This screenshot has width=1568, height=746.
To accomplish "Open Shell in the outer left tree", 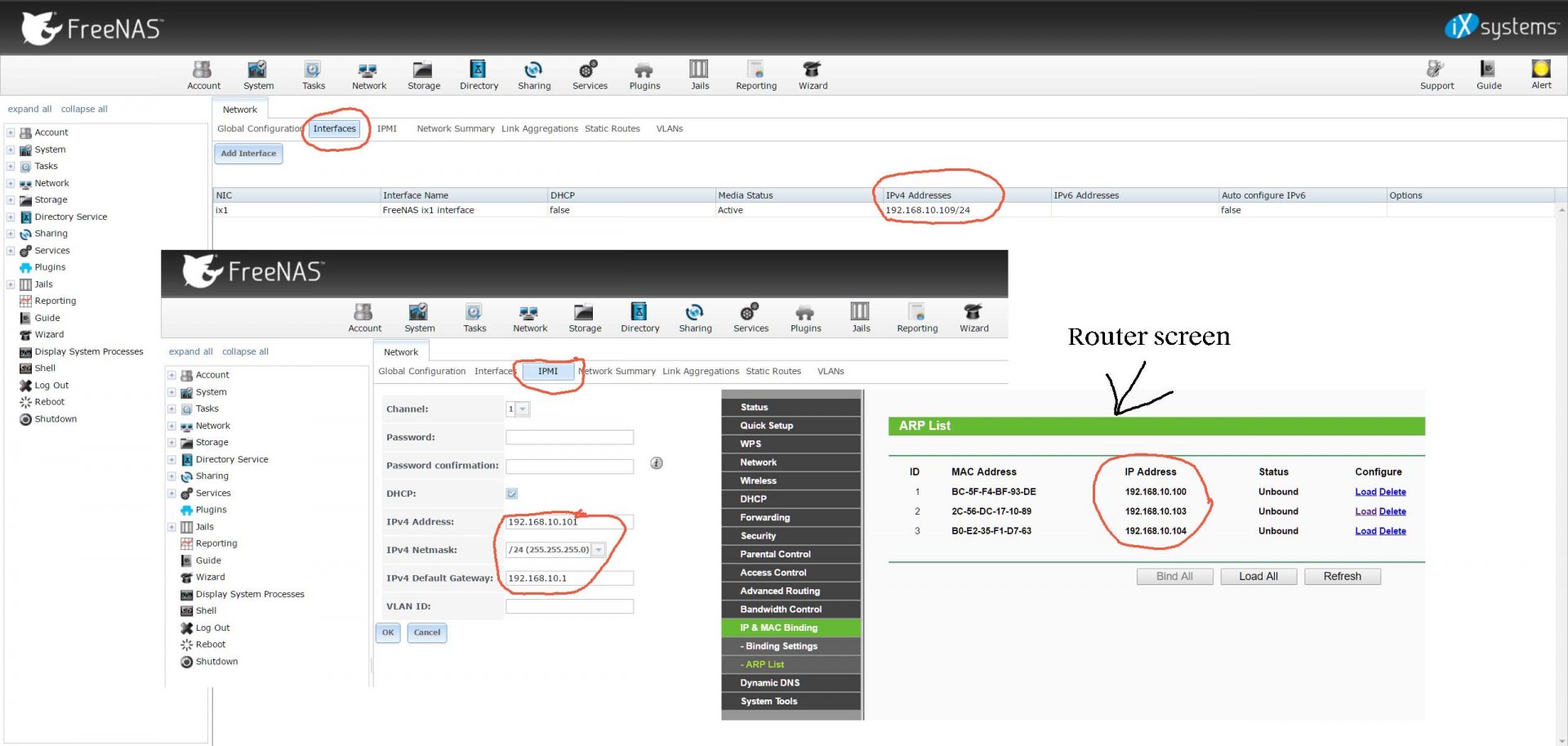I will click(45, 369).
